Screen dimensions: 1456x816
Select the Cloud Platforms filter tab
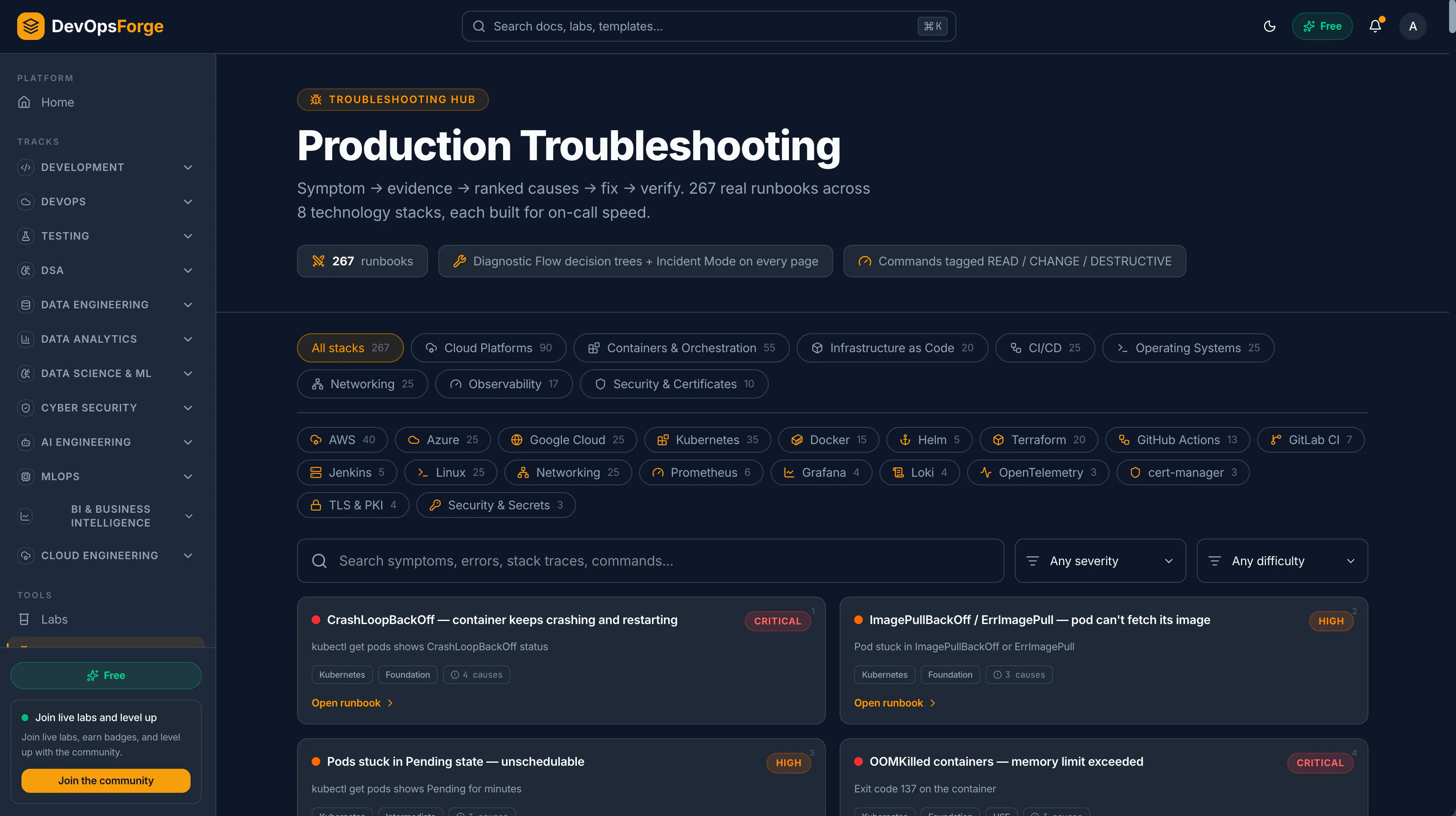click(x=488, y=348)
